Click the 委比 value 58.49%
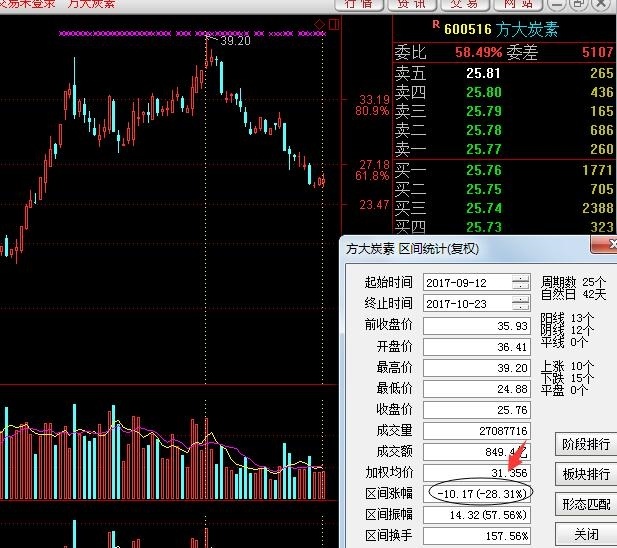Image resolution: width=617 pixels, height=548 pixels. click(478, 52)
